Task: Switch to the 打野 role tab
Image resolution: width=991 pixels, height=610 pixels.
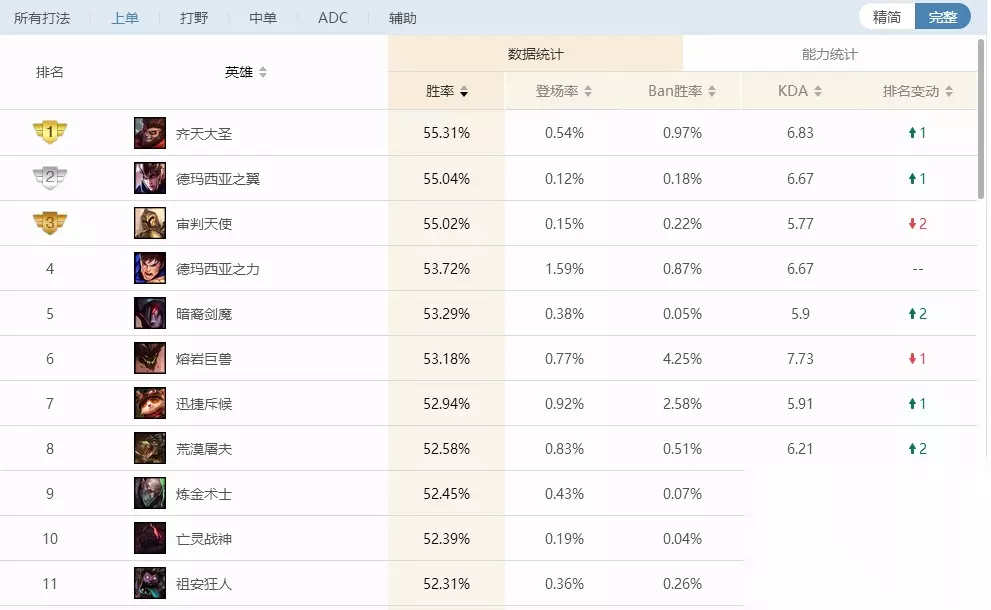Action: [x=194, y=18]
